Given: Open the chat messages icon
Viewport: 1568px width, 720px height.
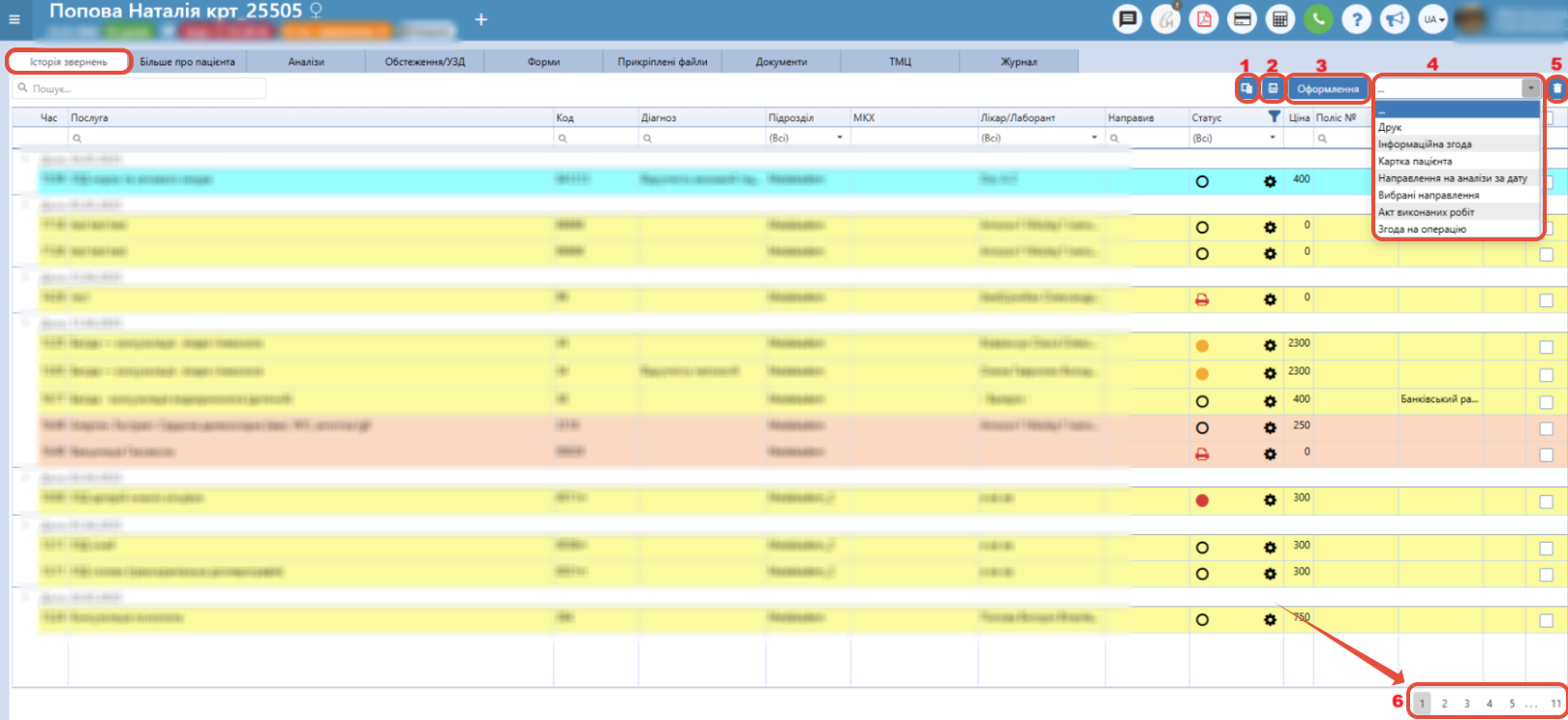Looking at the screenshot, I should pyautogui.click(x=1127, y=19).
